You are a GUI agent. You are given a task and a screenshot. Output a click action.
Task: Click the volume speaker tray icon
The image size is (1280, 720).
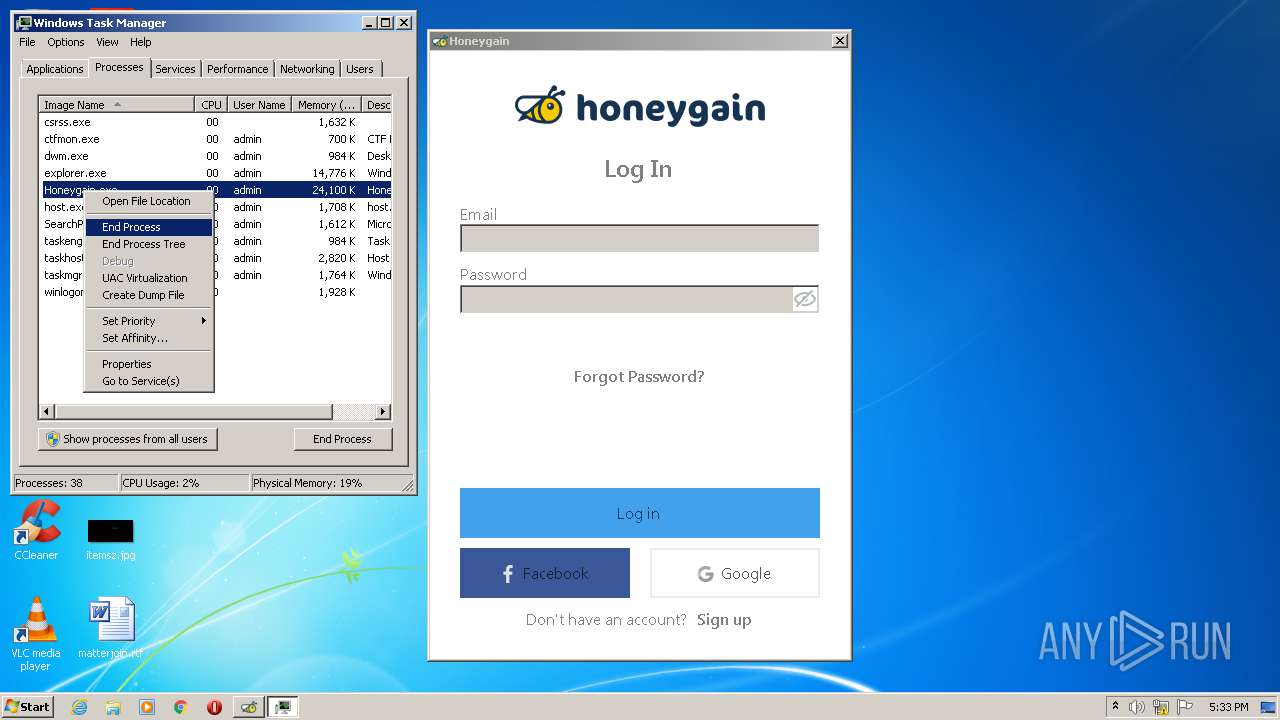[1137, 707]
